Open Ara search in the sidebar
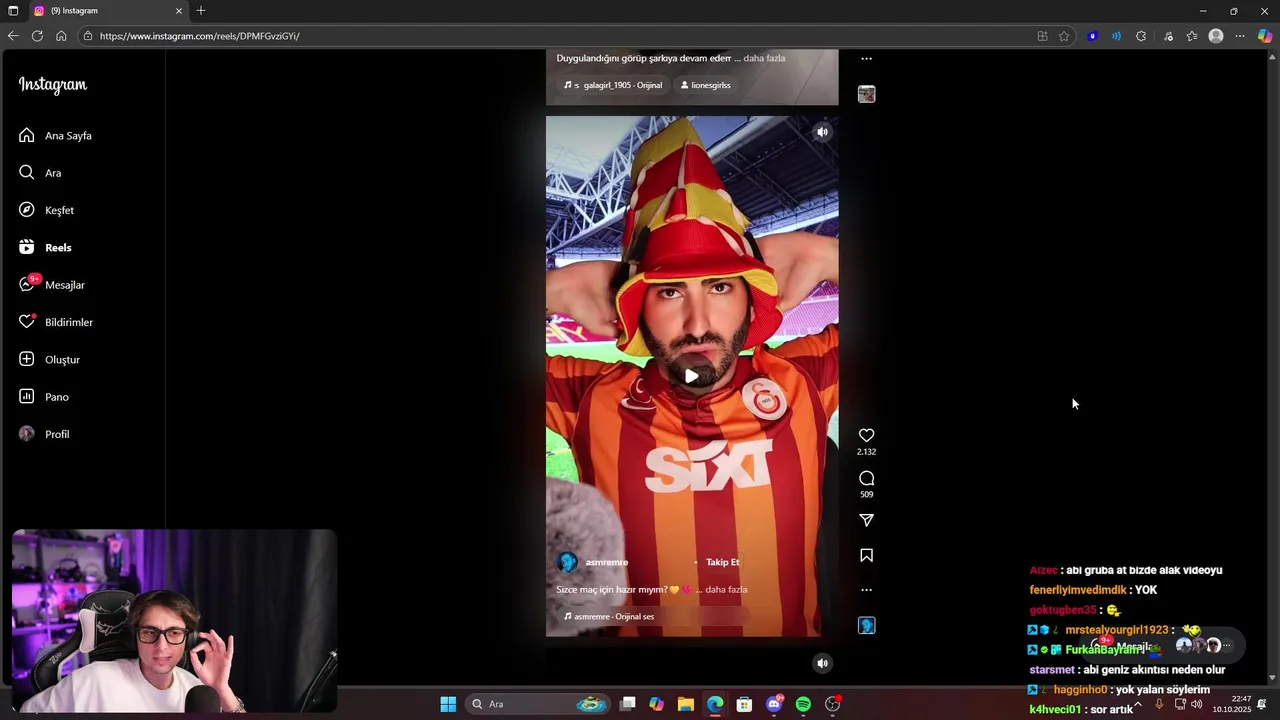The height and width of the screenshot is (720, 1280). point(40,173)
